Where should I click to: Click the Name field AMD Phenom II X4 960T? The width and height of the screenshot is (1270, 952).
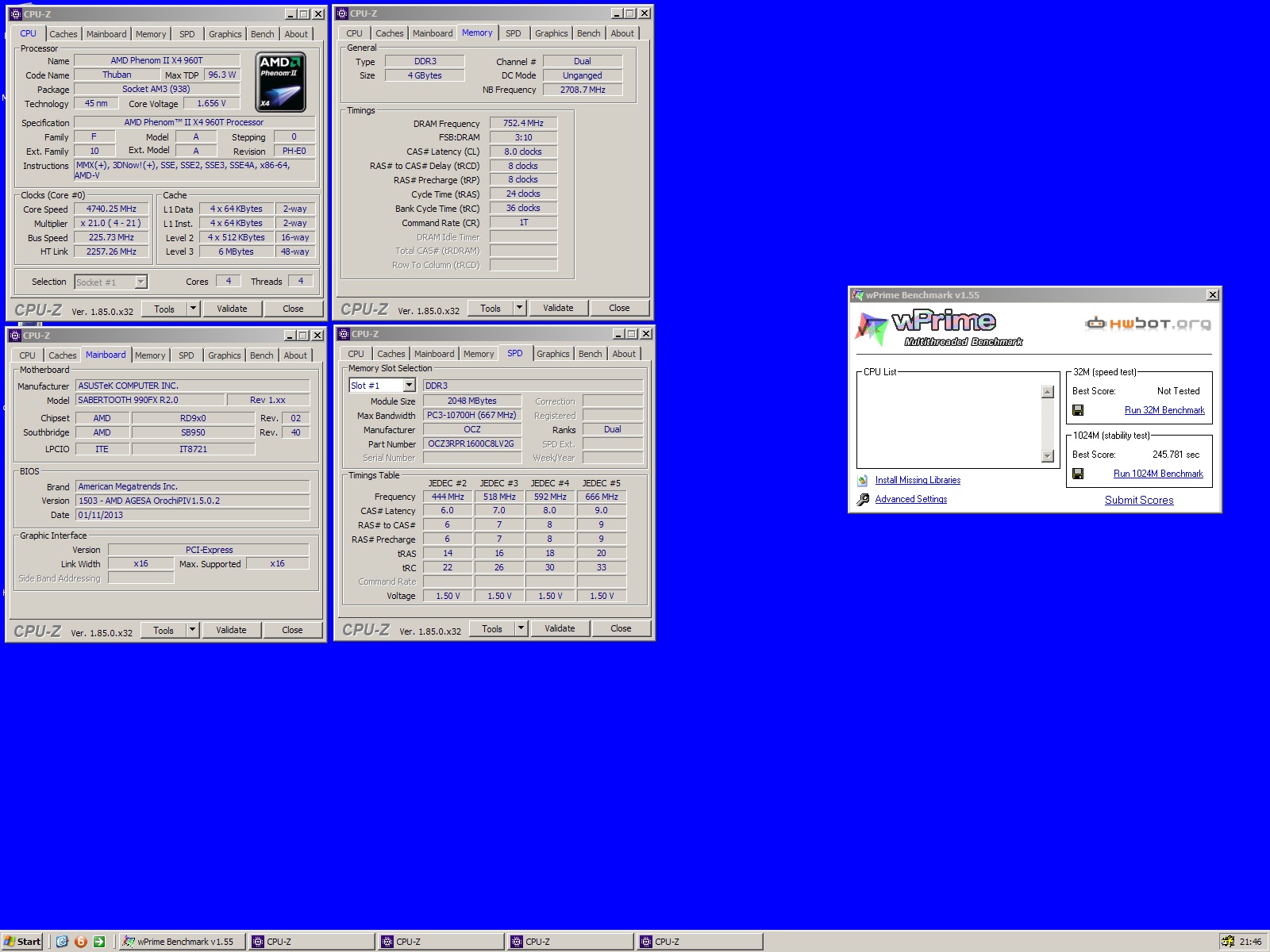157,60
